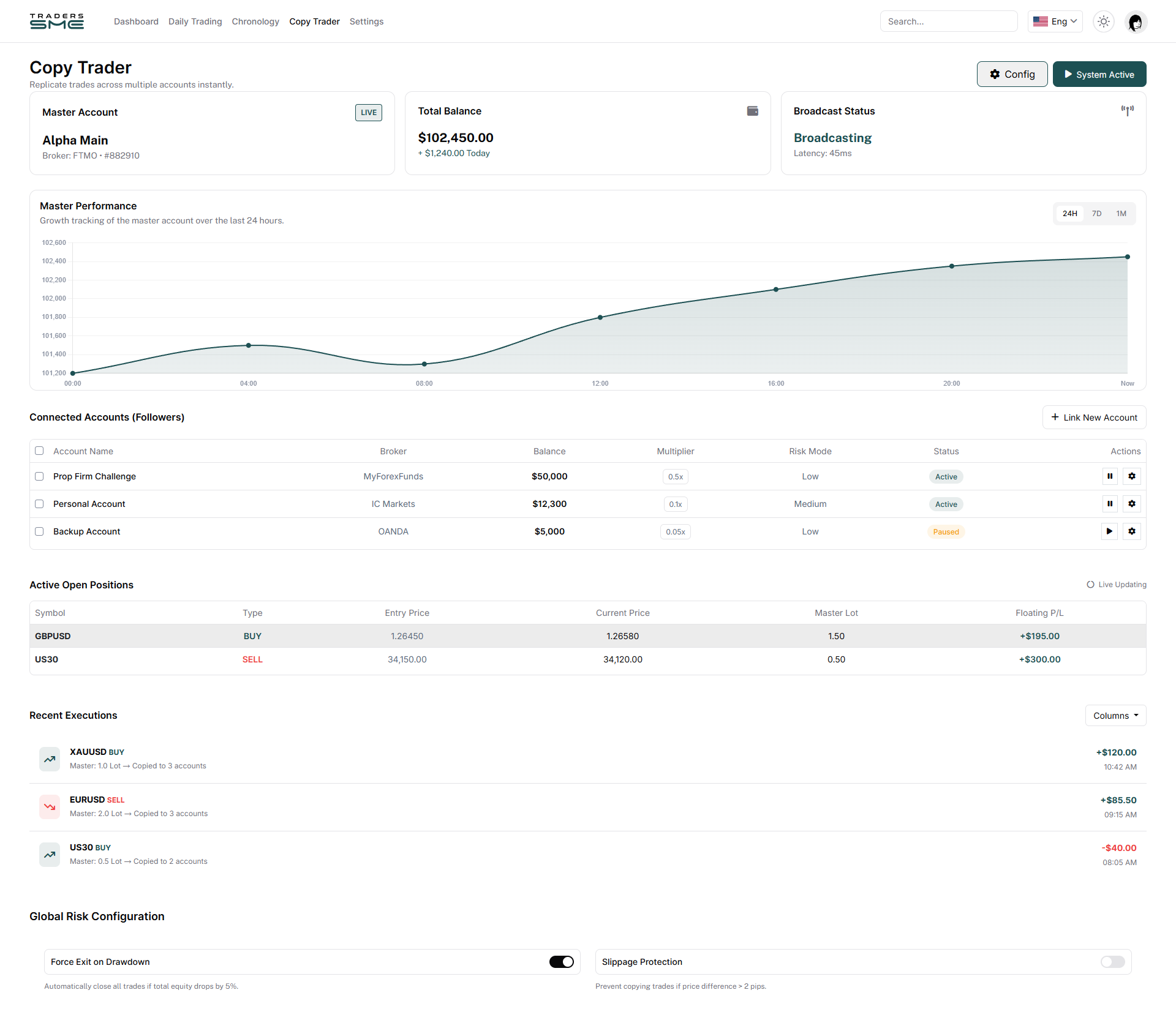Click the Link New Account button

click(x=1094, y=417)
